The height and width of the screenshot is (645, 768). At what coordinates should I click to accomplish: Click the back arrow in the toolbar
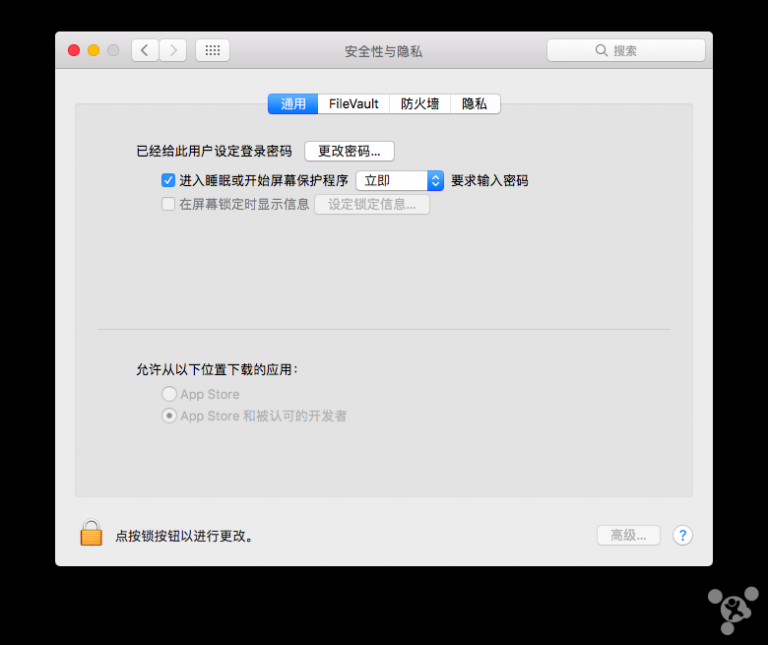click(145, 50)
